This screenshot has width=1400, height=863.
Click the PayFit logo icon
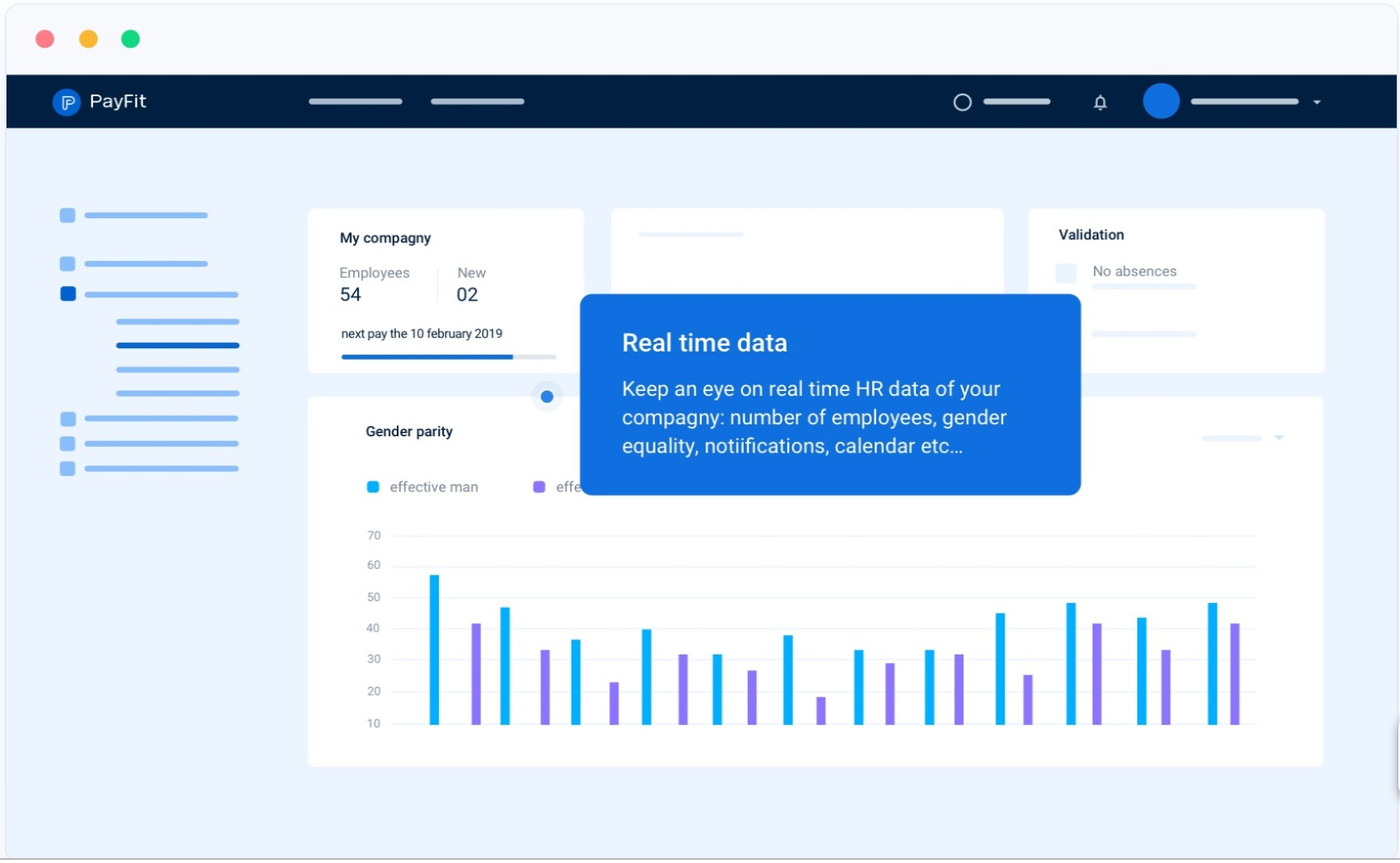pyautogui.click(x=66, y=102)
